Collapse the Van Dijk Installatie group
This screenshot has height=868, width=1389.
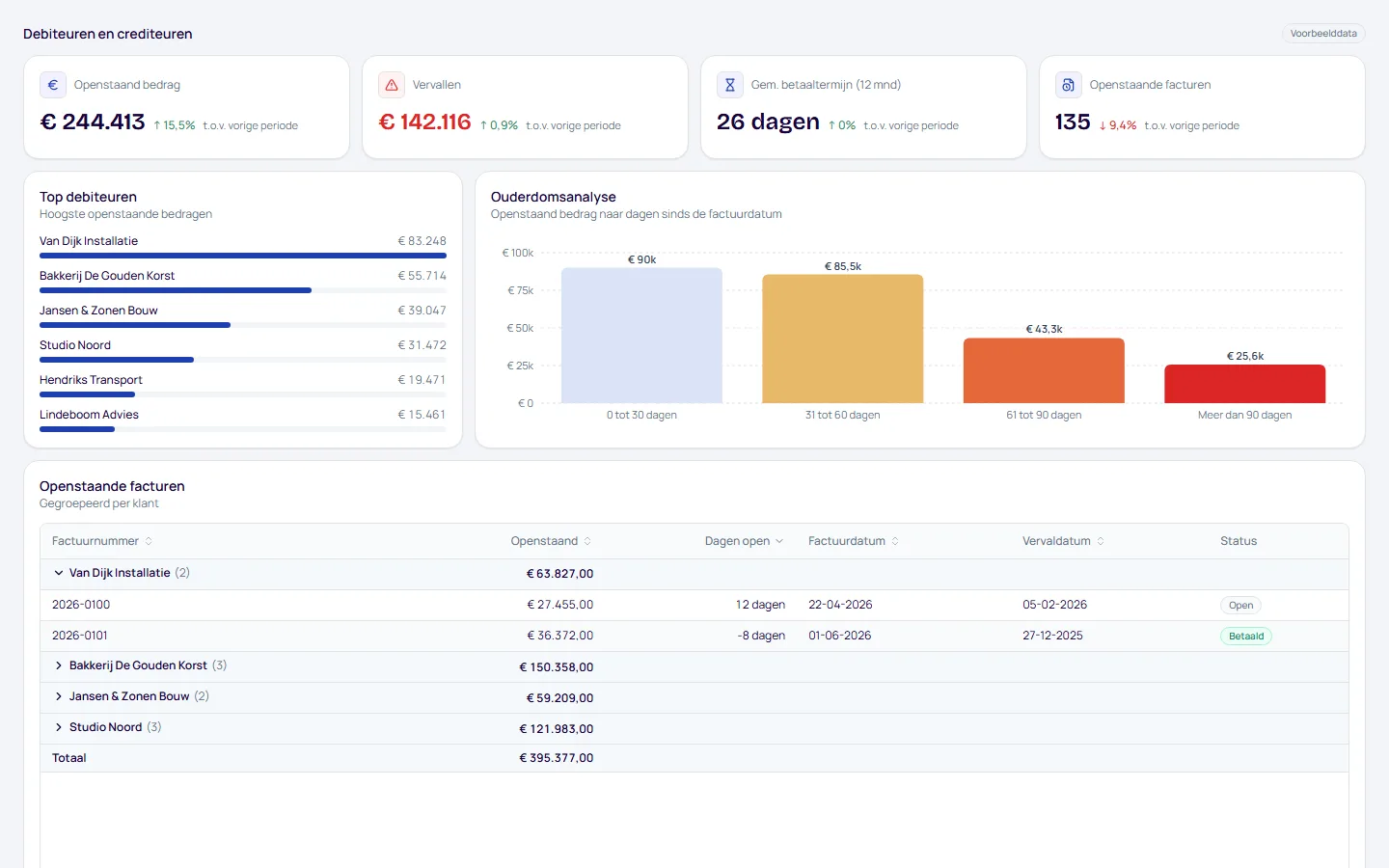click(x=59, y=573)
